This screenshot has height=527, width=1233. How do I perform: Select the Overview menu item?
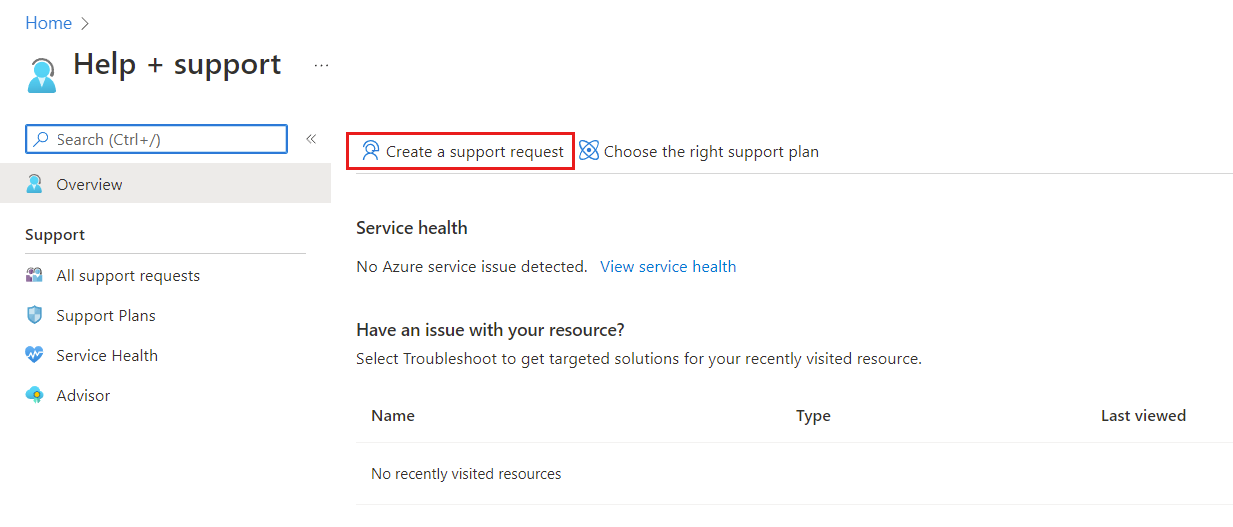[x=165, y=184]
